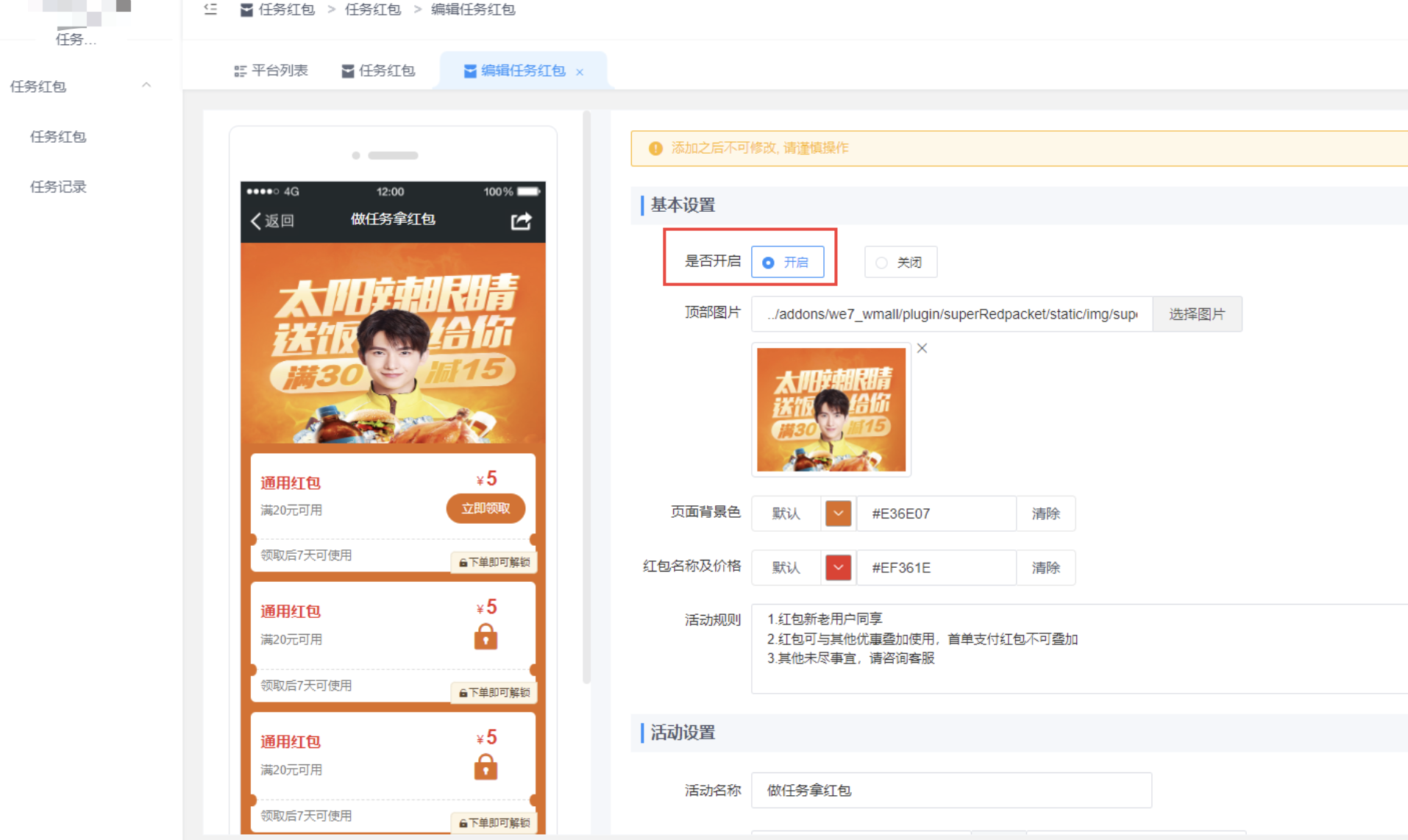Close the 编辑任务红包 tab
1408x840 pixels.
pos(580,72)
